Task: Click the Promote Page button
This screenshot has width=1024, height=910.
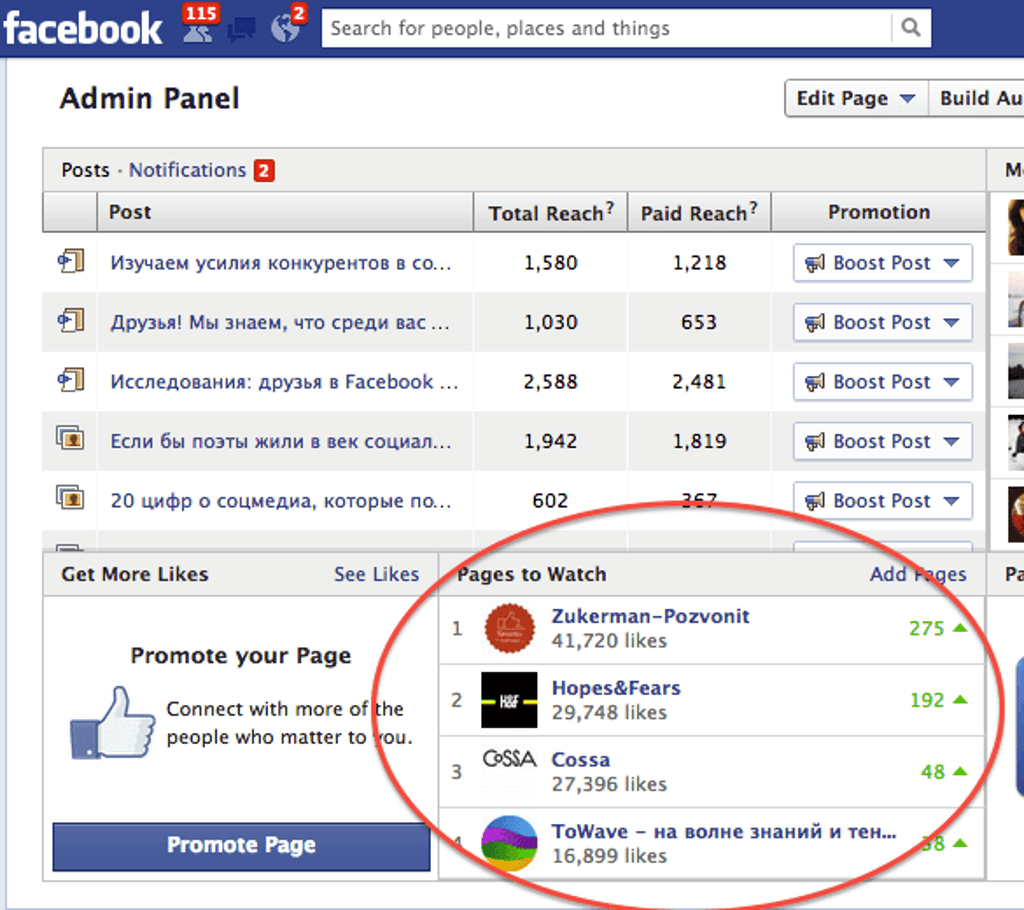Action: pyautogui.click(x=242, y=846)
